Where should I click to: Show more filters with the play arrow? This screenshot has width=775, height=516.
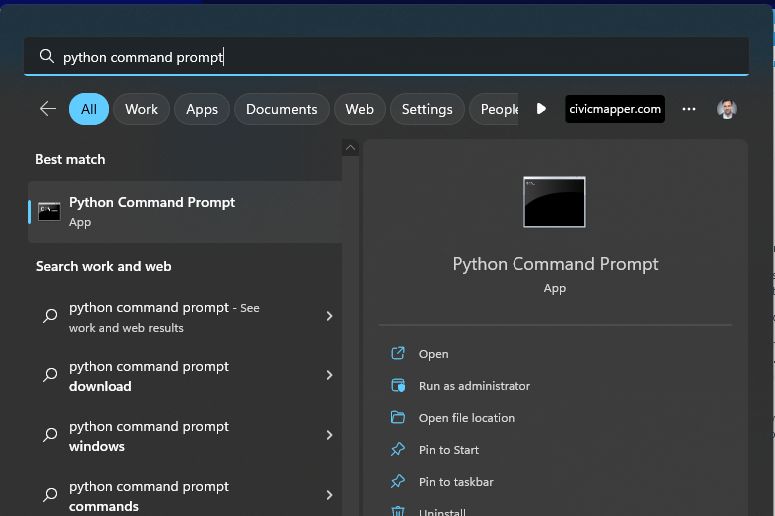click(541, 109)
